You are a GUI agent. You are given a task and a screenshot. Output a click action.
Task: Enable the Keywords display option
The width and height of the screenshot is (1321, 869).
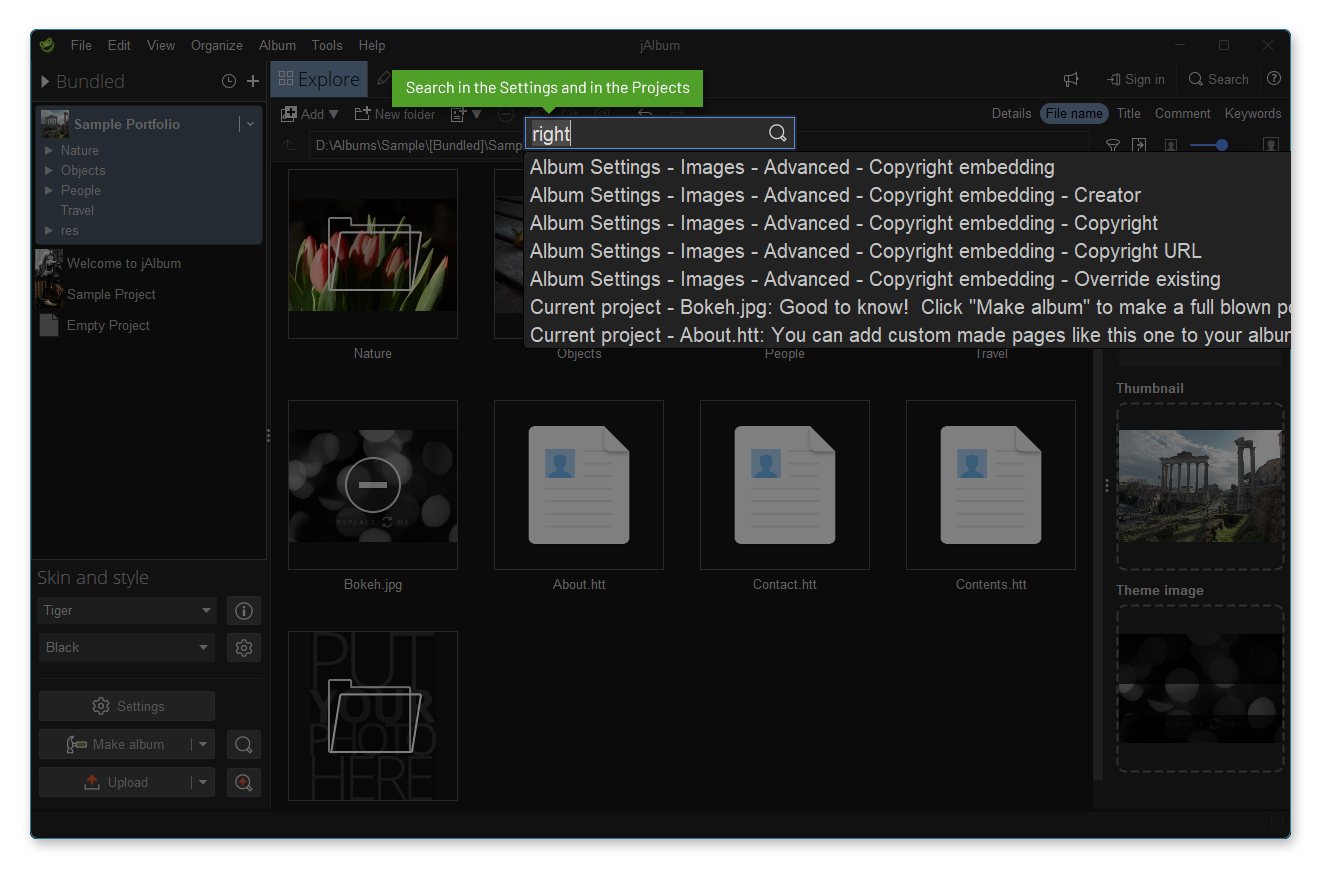click(x=1252, y=113)
